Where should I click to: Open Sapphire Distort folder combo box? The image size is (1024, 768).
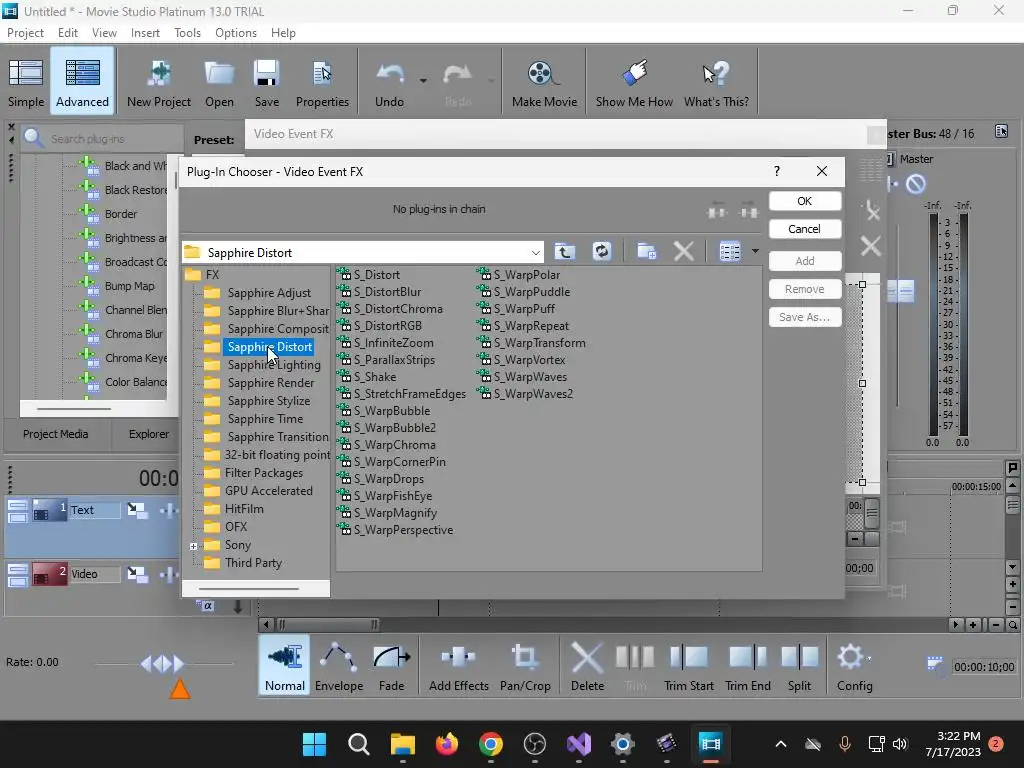362,252
